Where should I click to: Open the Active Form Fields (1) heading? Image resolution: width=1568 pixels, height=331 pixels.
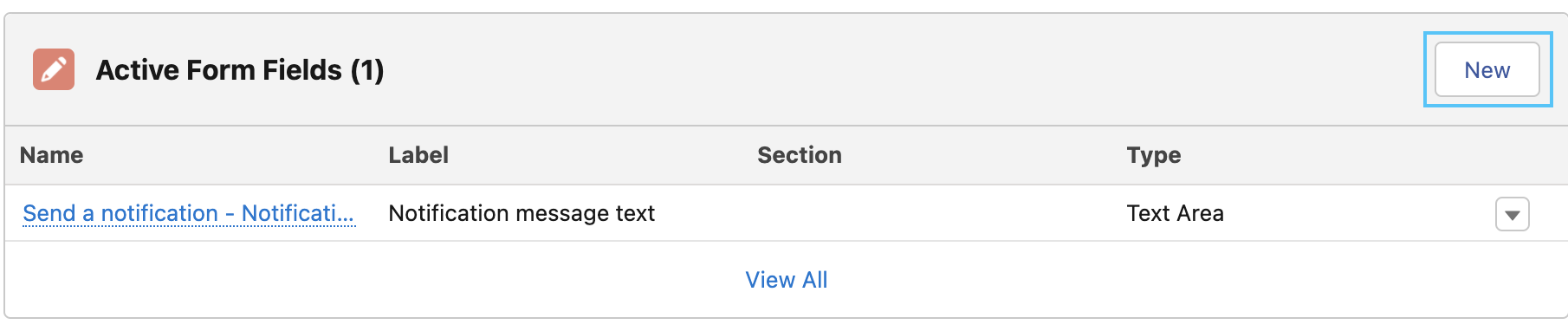[240, 70]
